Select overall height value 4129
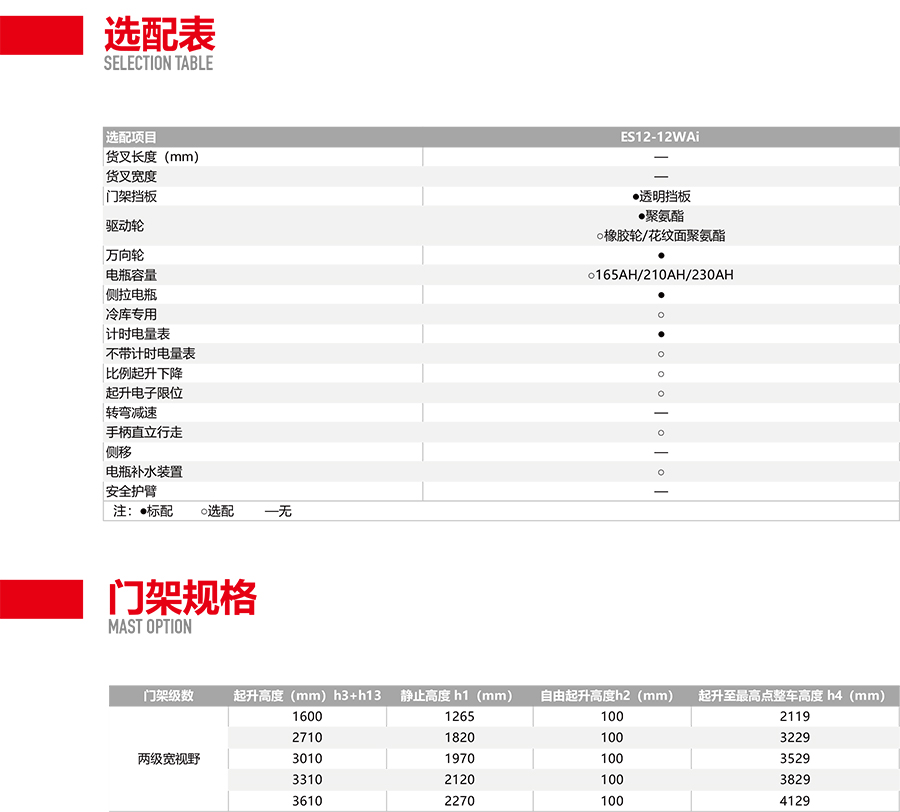Viewport: 900px width, 812px height. [795, 801]
